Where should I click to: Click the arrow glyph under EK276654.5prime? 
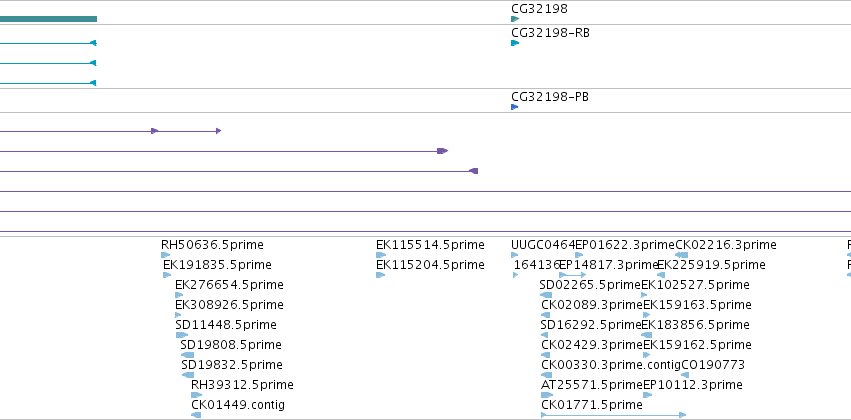179,295
